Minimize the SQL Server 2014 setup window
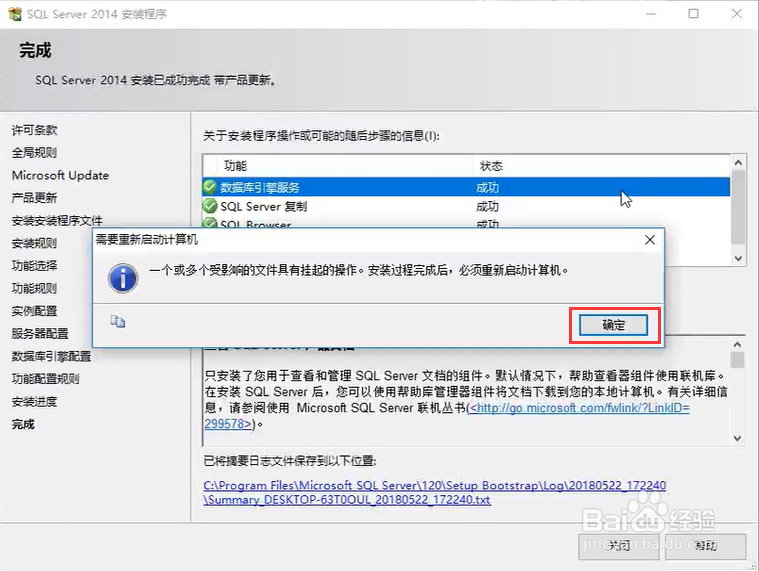This screenshot has width=759, height=571. [651, 14]
